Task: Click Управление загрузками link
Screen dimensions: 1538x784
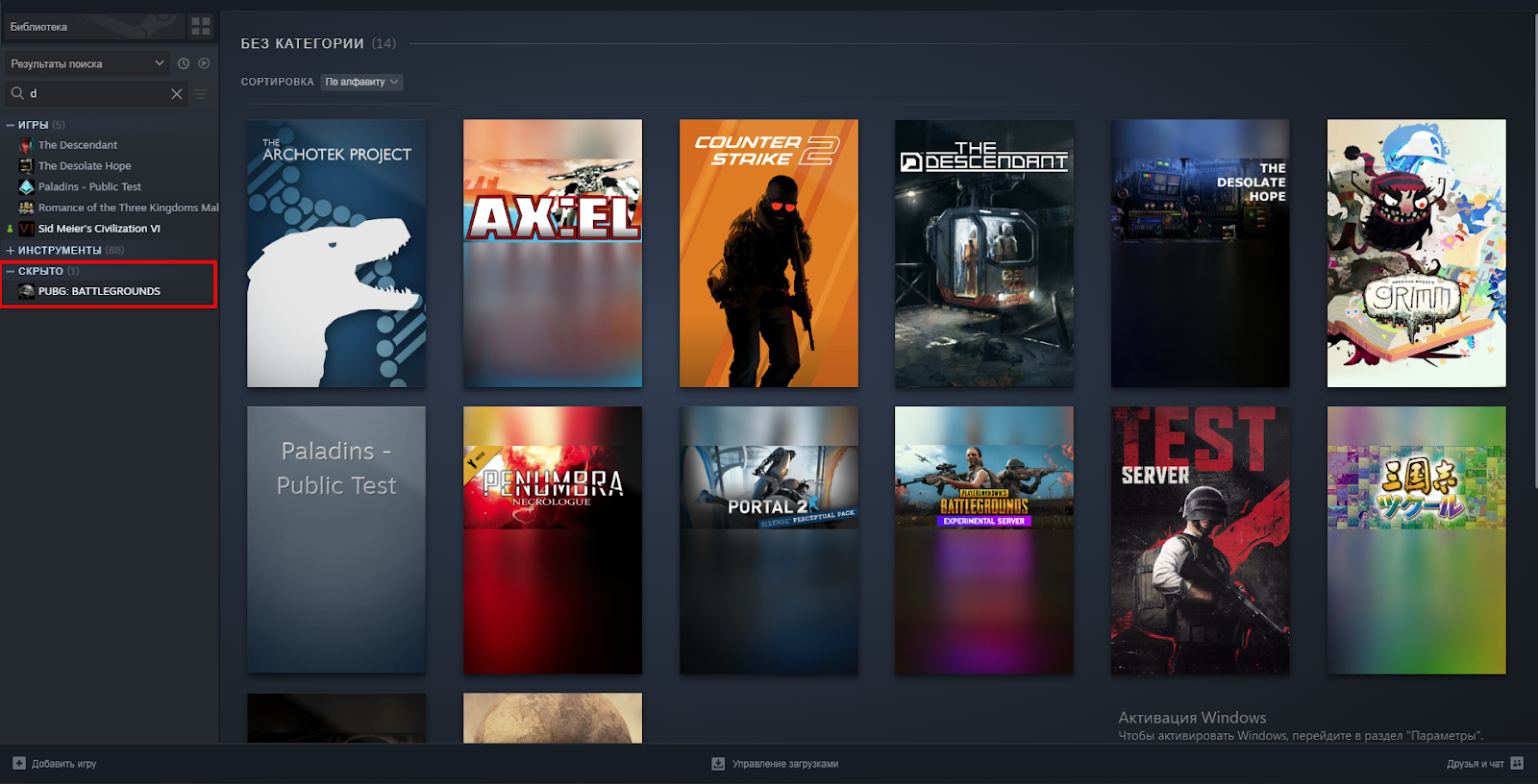Action: [x=784, y=764]
